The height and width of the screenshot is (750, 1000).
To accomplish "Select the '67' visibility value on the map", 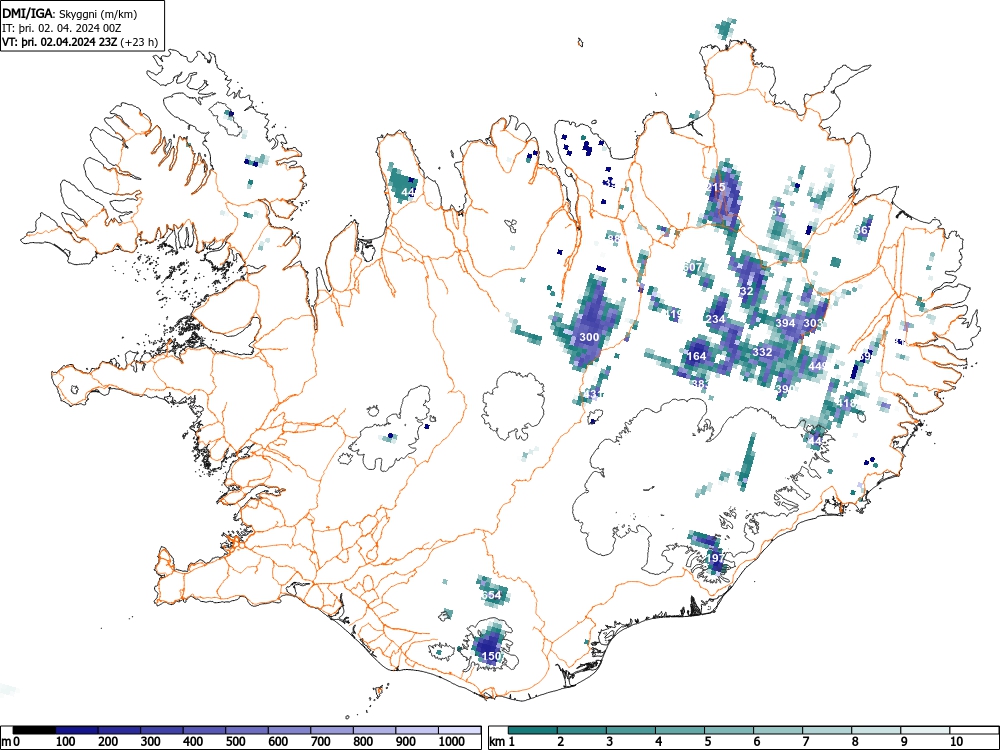I will [x=777, y=211].
